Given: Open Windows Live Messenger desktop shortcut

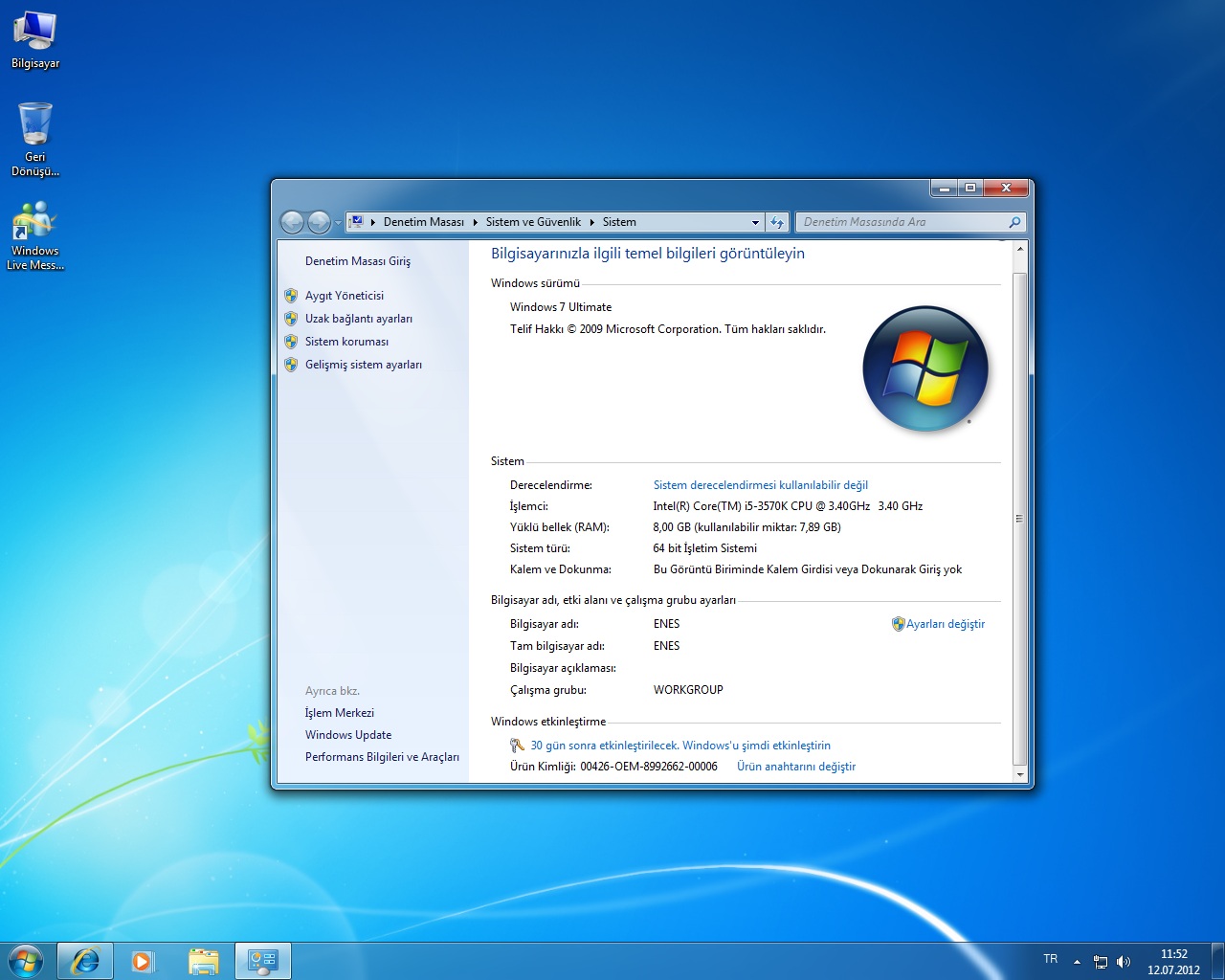Looking at the screenshot, I should [35, 235].
